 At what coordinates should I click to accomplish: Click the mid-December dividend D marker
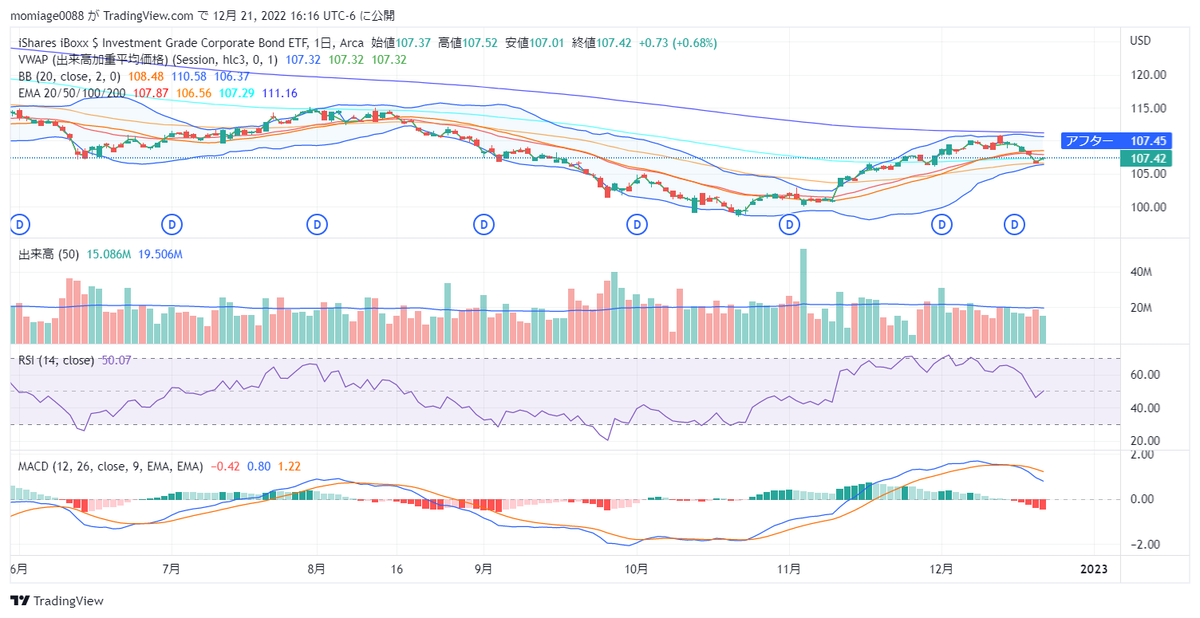1015,224
